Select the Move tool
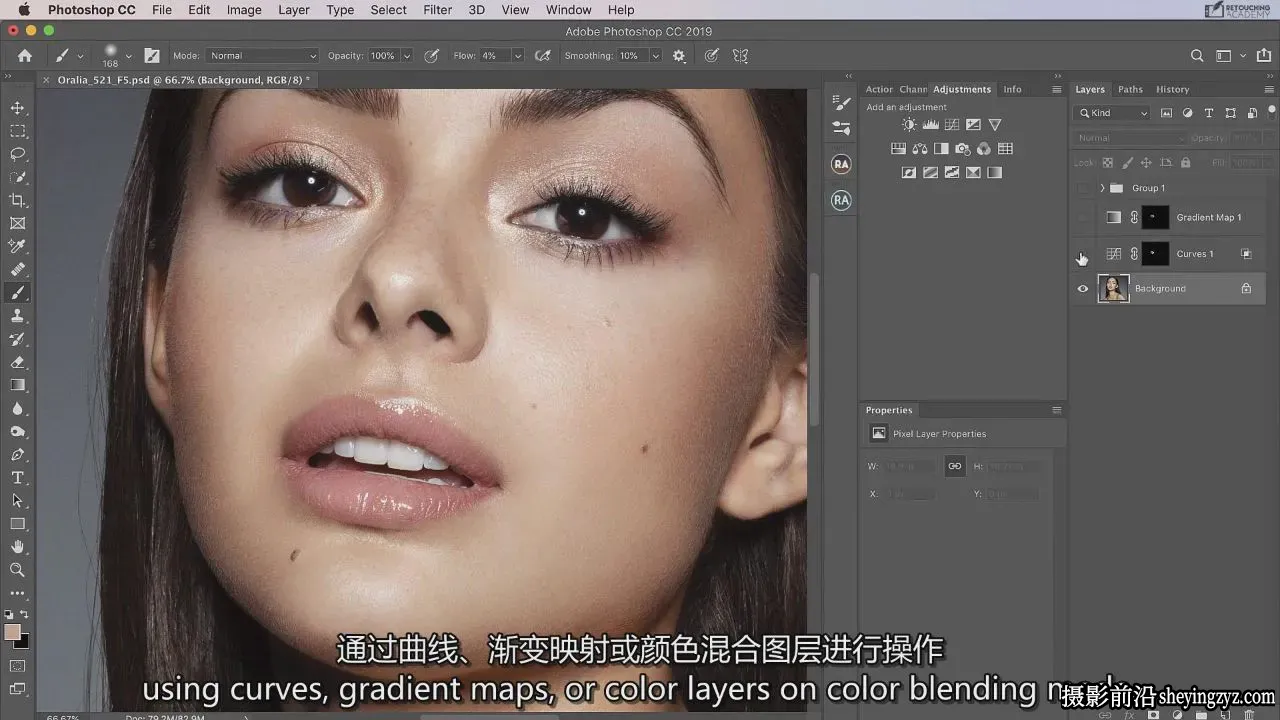 coord(18,108)
